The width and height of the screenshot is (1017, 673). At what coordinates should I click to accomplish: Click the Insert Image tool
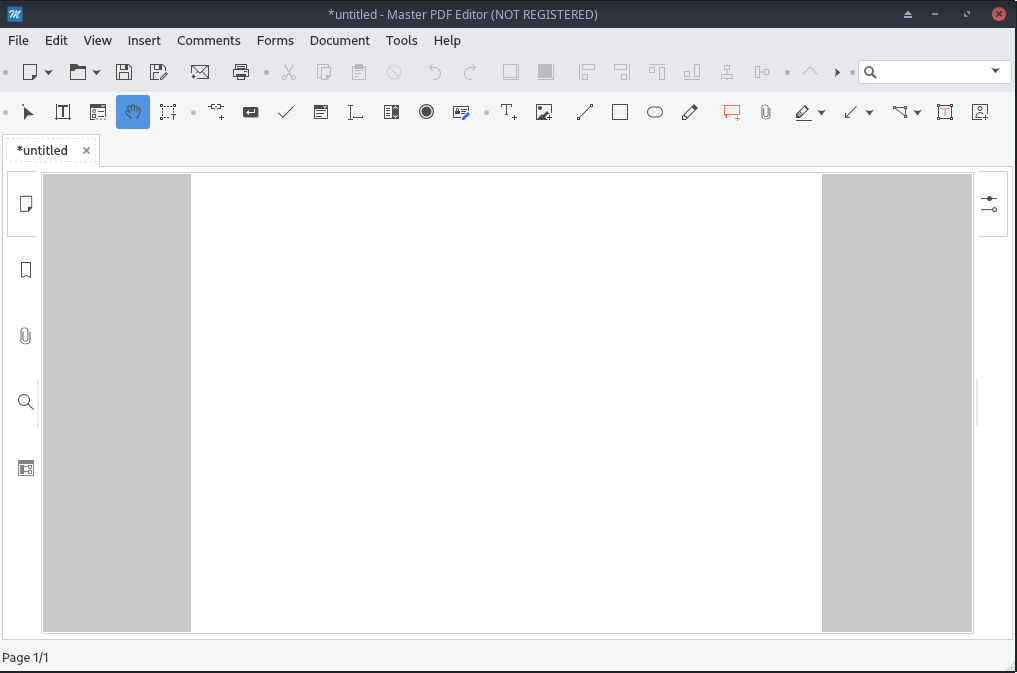click(x=544, y=112)
